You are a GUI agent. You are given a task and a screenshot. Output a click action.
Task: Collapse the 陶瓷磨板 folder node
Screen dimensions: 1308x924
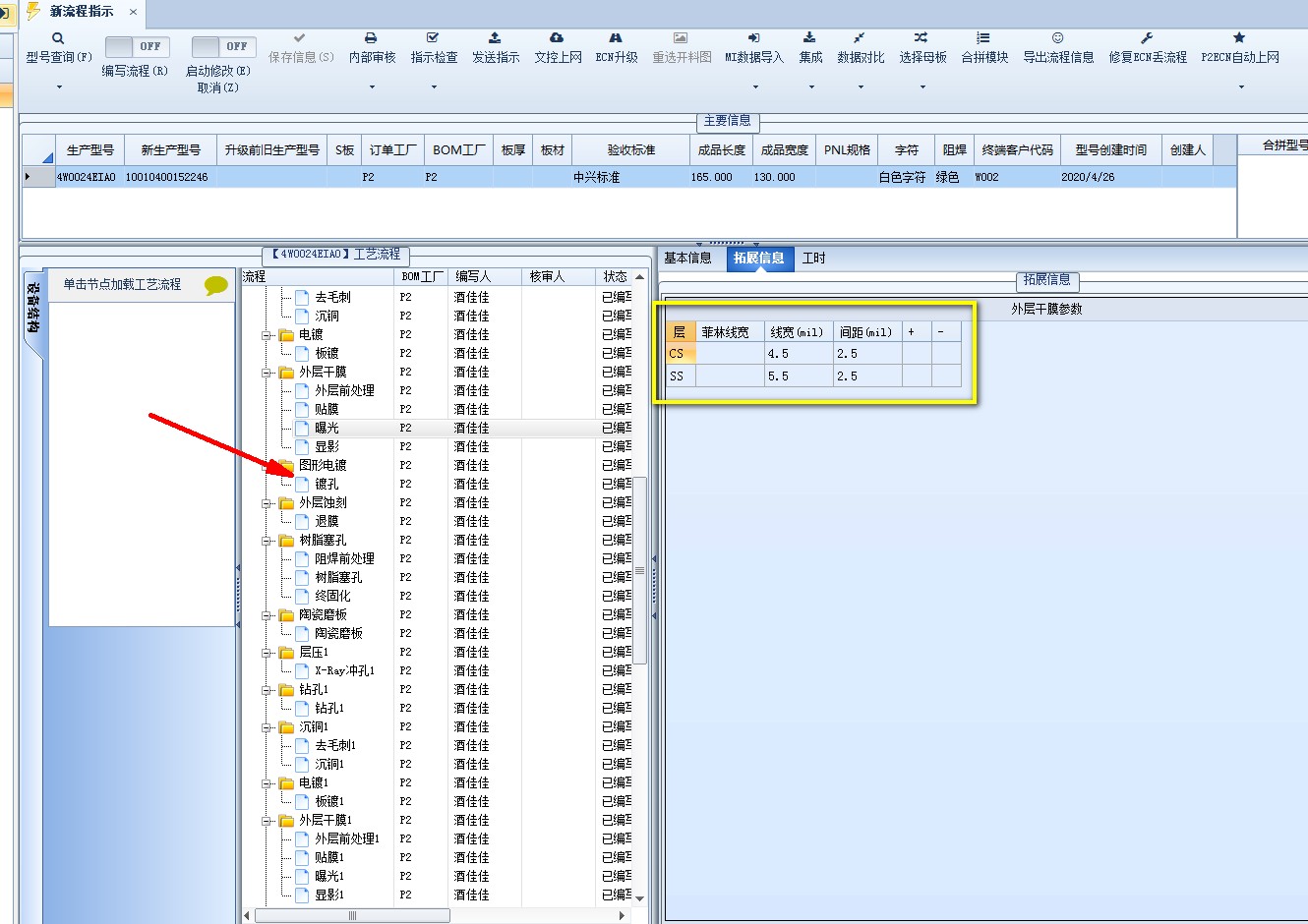point(267,615)
